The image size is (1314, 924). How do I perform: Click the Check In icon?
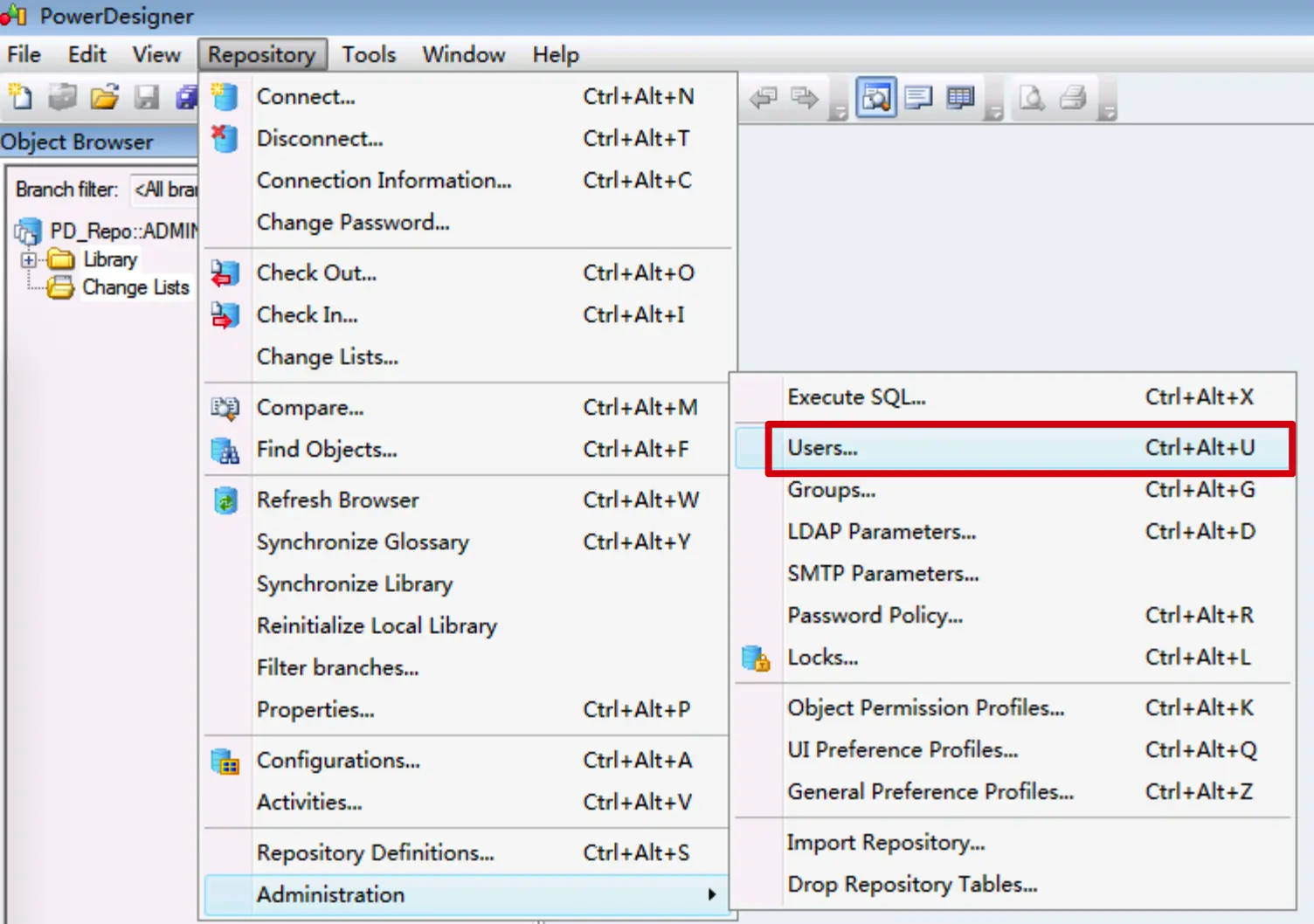pyautogui.click(x=225, y=314)
